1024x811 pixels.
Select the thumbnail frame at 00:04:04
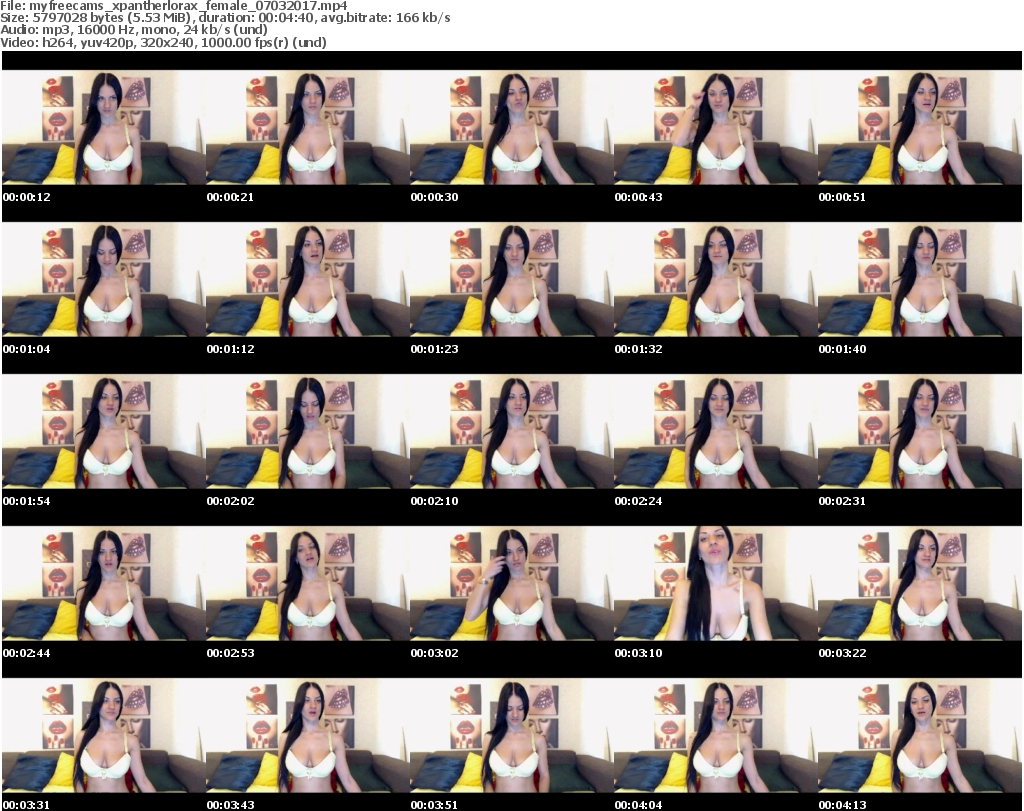pos(716,736)
